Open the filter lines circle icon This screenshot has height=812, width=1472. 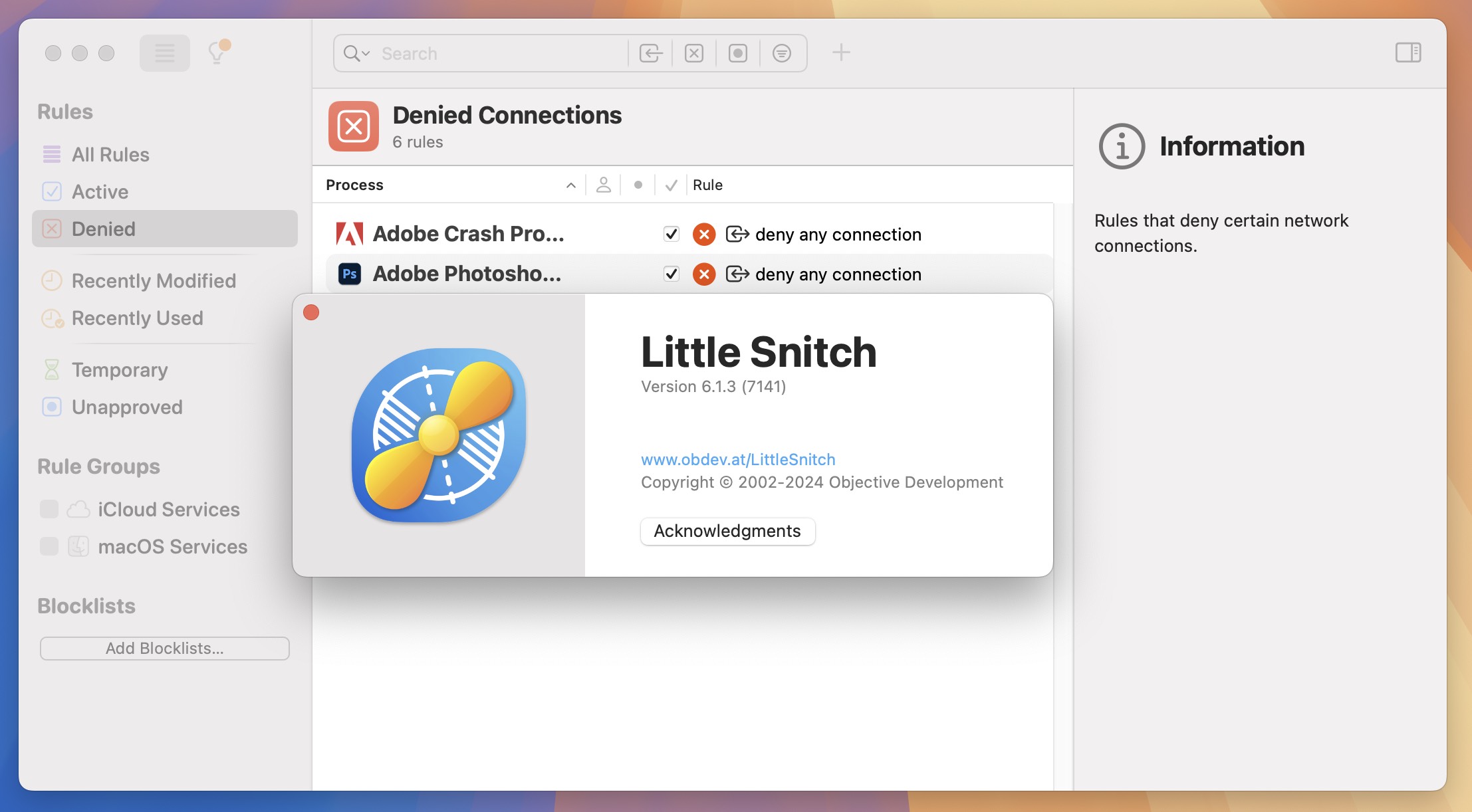point(782,53)
